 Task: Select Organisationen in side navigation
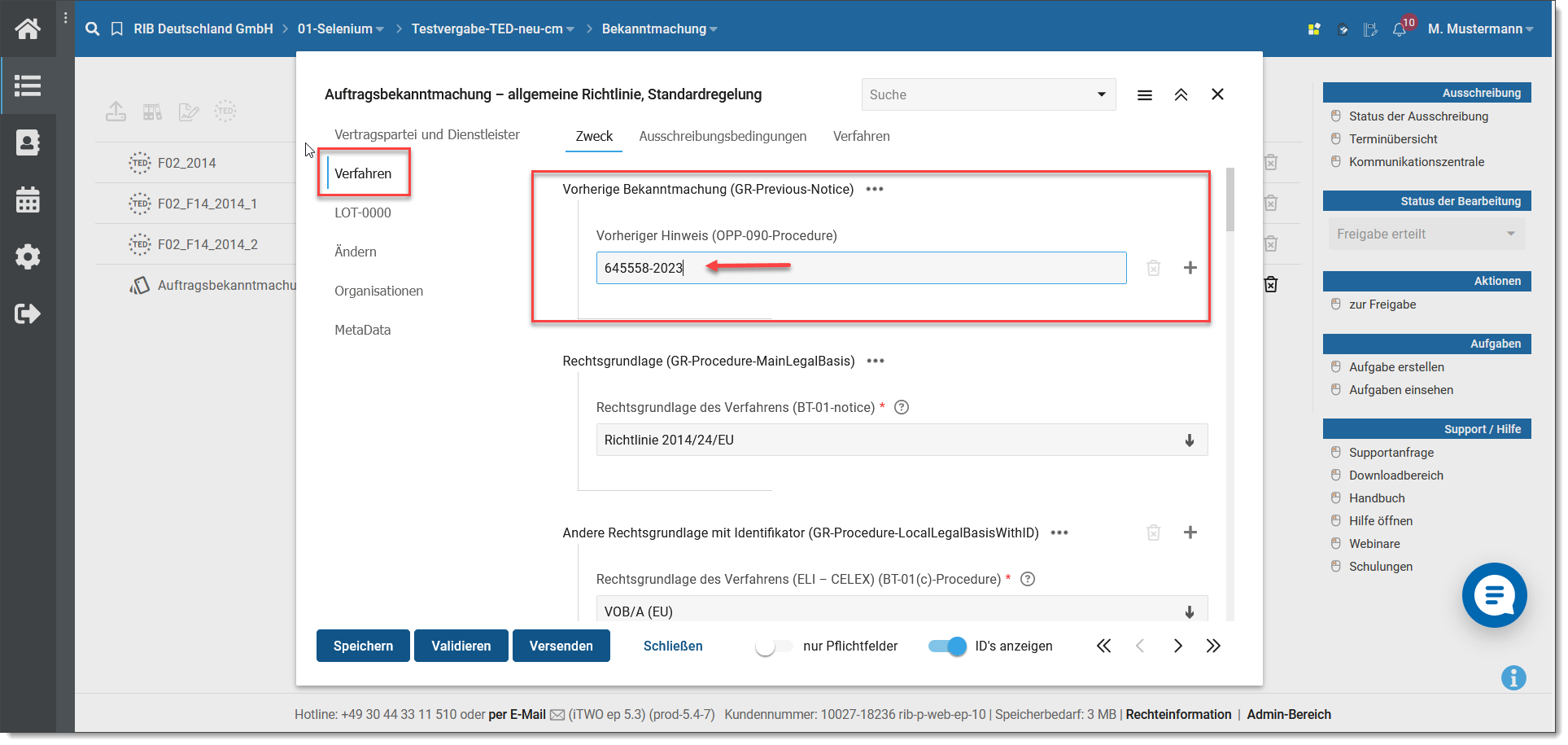coord(378,291)
